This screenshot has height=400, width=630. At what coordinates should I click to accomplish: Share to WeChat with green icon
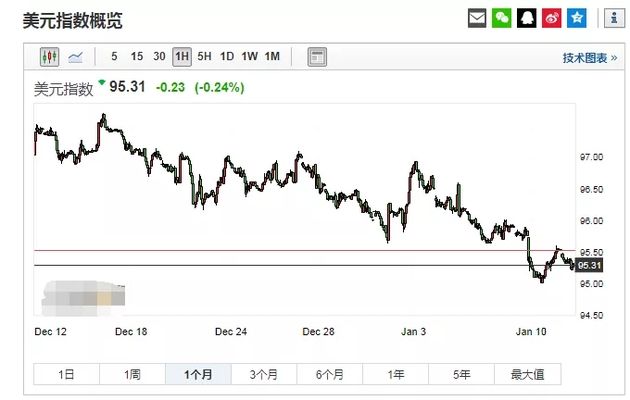(502, 18)
